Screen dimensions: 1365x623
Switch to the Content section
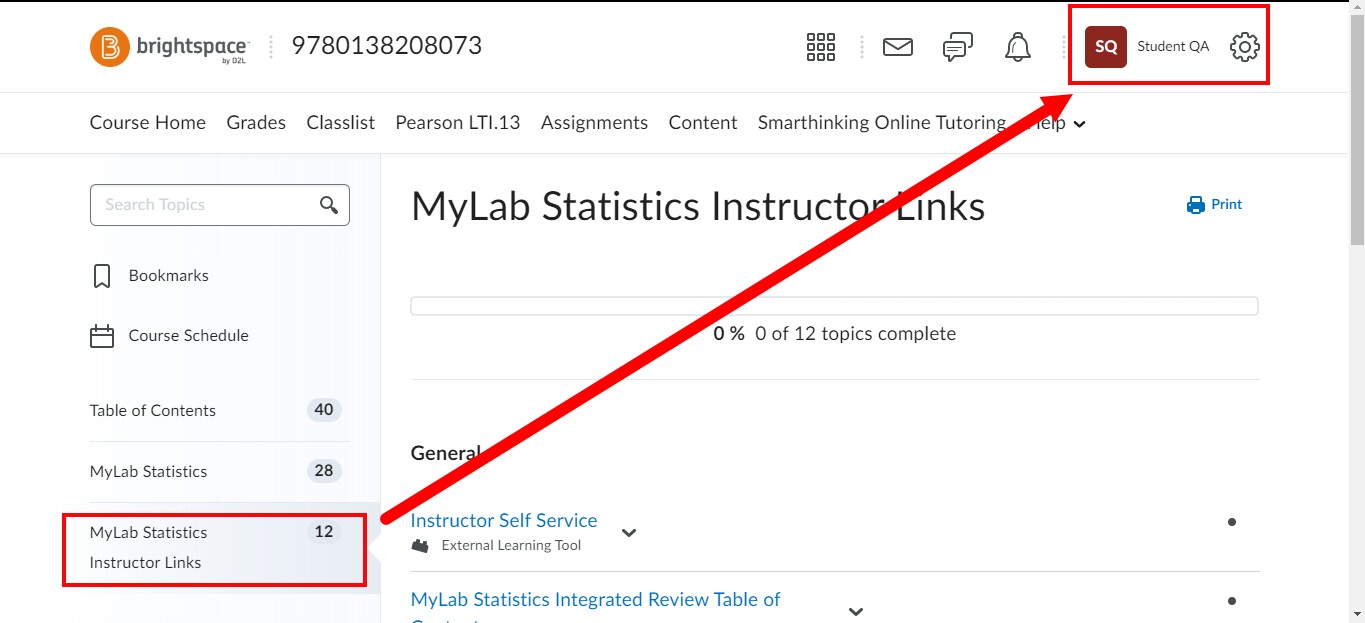click(702, 122)
